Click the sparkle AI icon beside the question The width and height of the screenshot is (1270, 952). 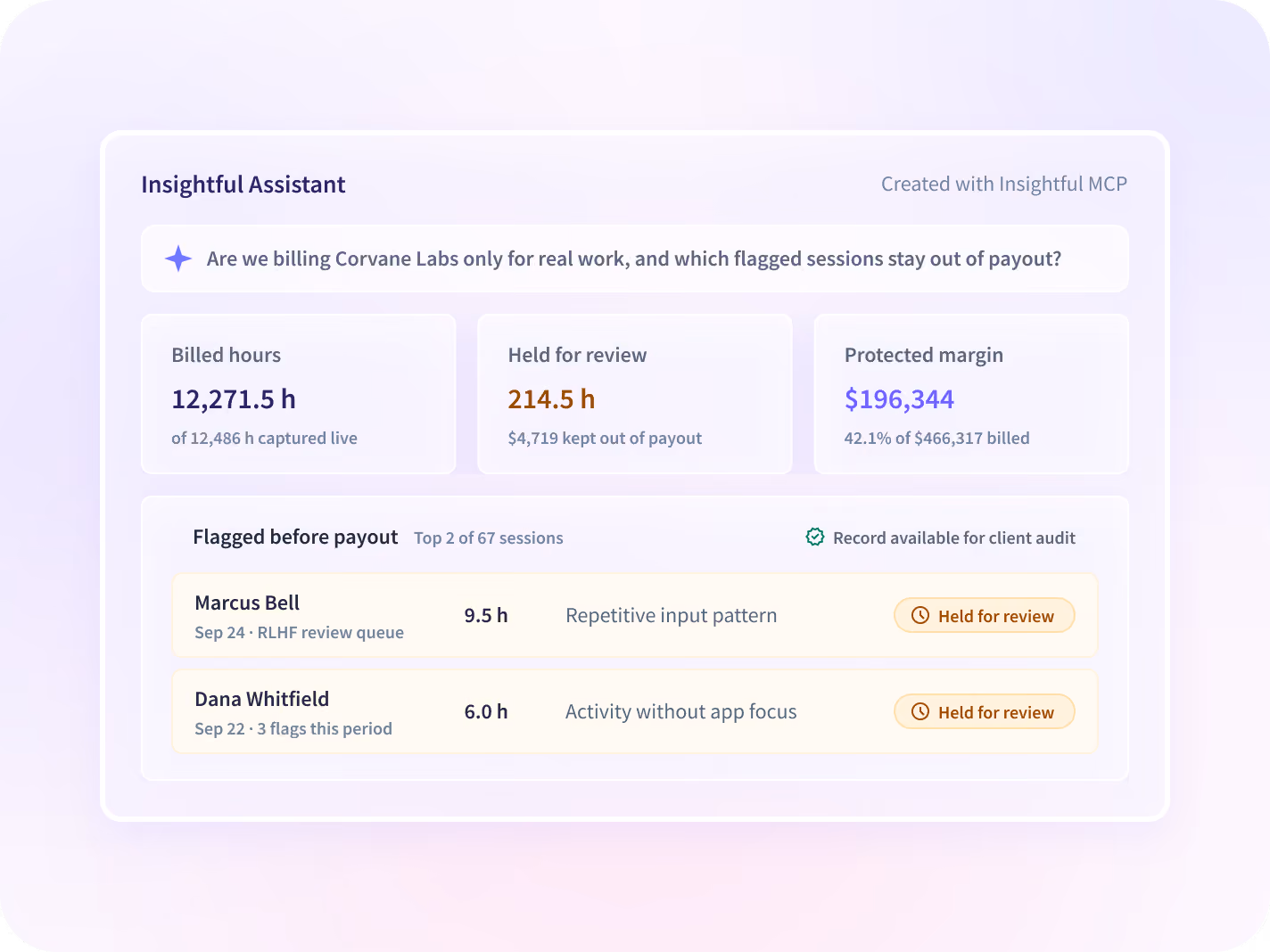click(178, 259)
